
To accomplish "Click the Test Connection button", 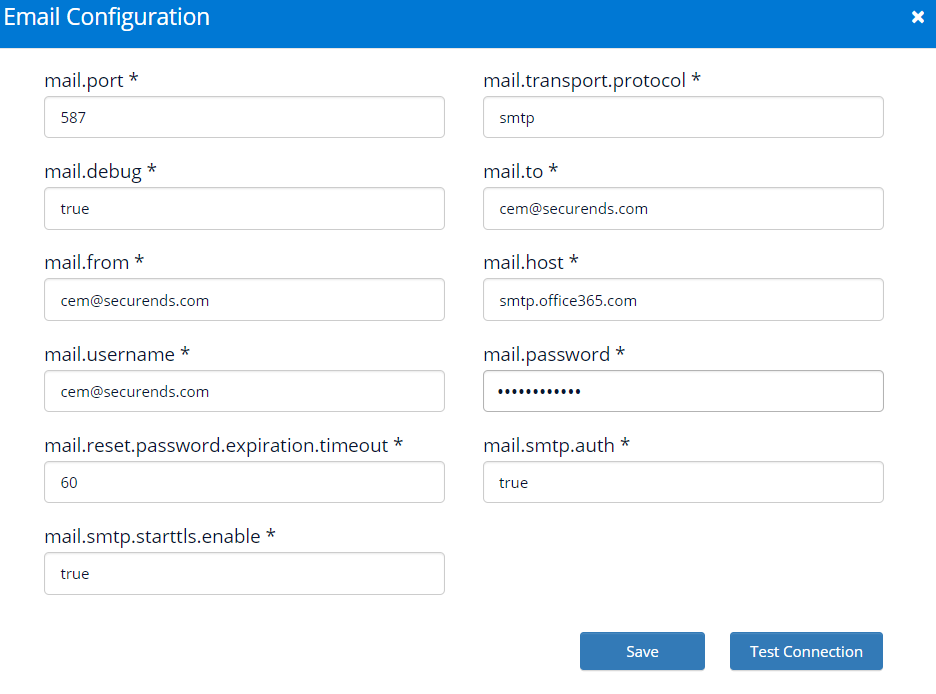I will pyautogui.click(x=806, y=651).
